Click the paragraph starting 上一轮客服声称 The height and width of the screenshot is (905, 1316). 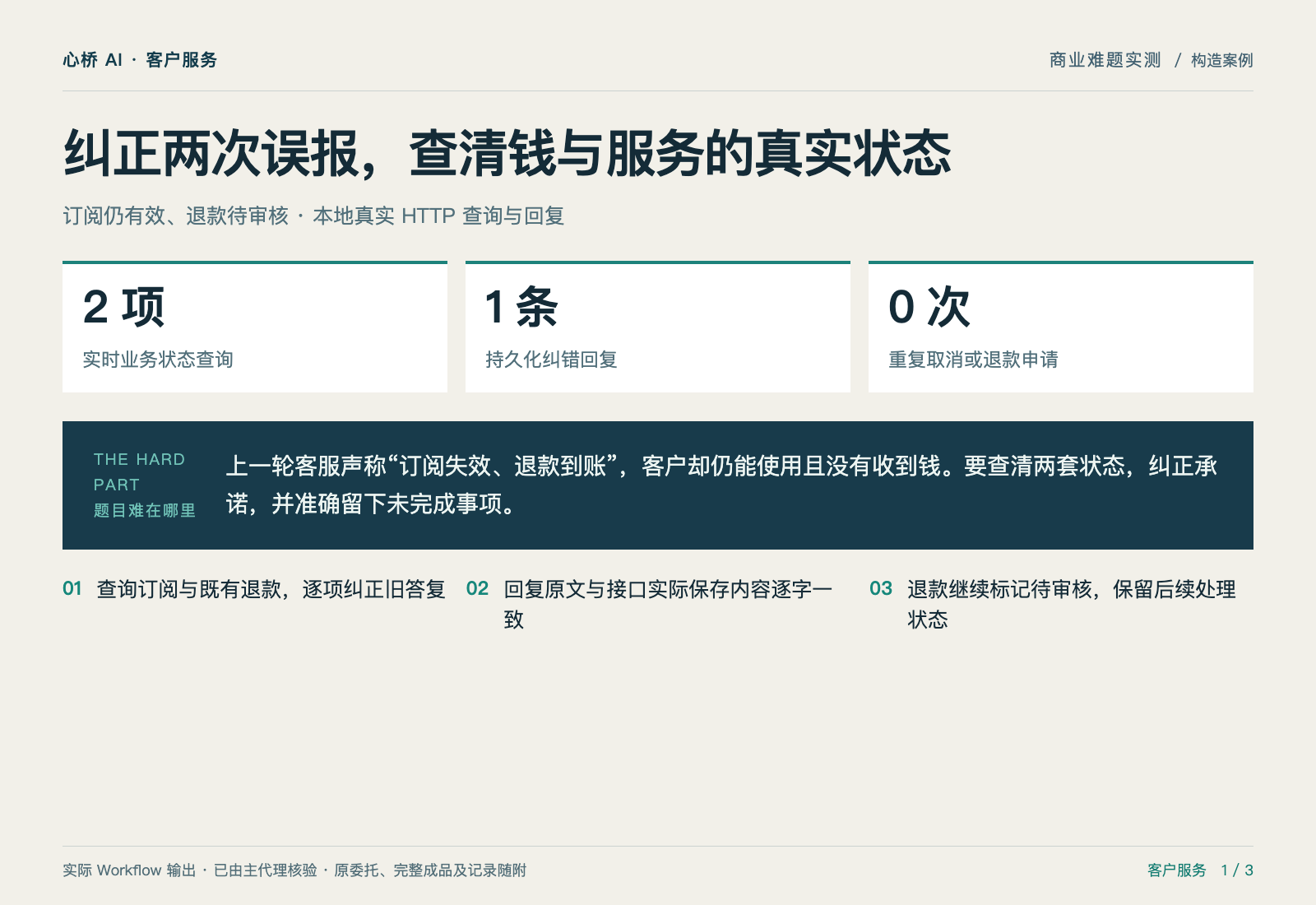721,485
